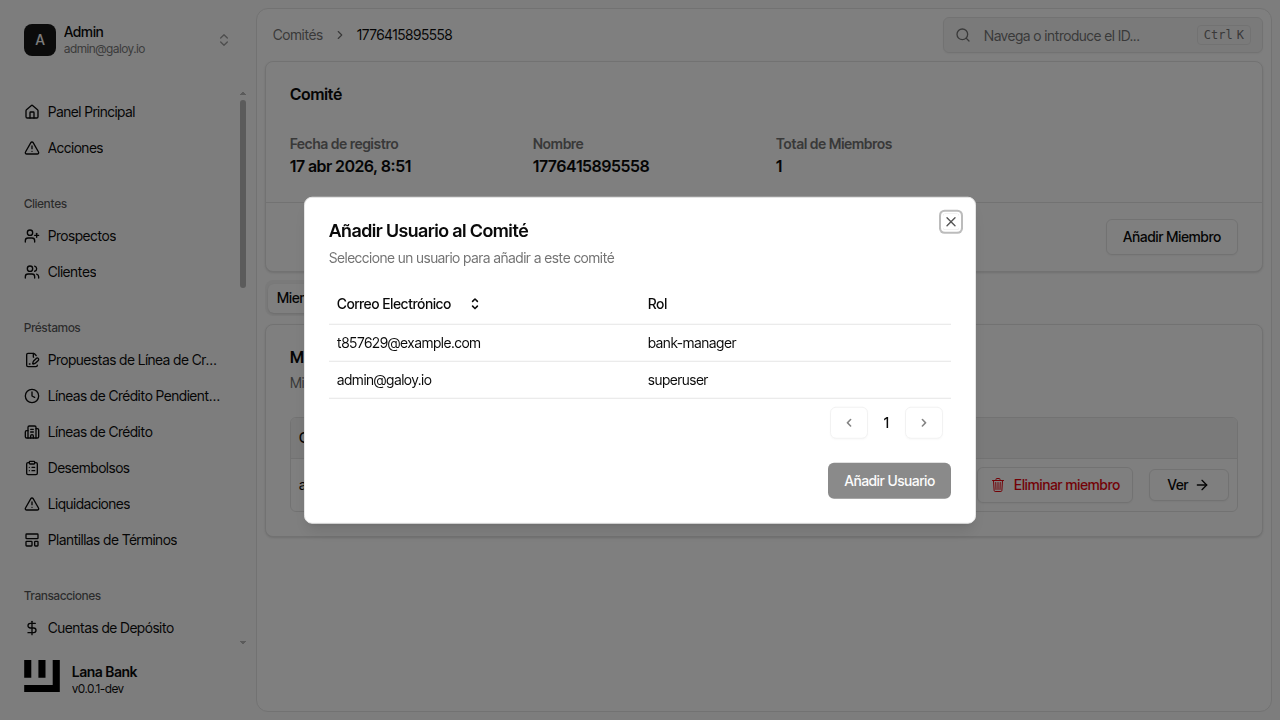Click the Acciones warning triangle icon

coord(32,148)
